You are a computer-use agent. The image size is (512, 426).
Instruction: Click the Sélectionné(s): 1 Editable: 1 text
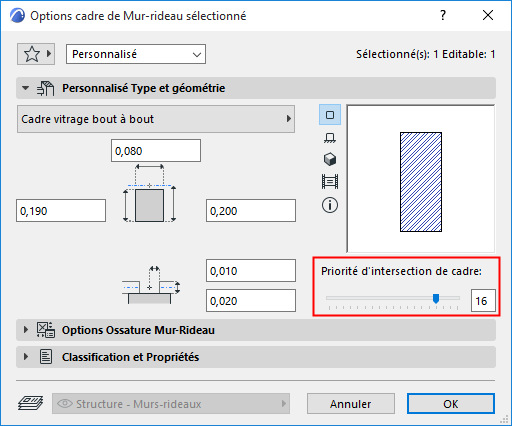point(425,54)
